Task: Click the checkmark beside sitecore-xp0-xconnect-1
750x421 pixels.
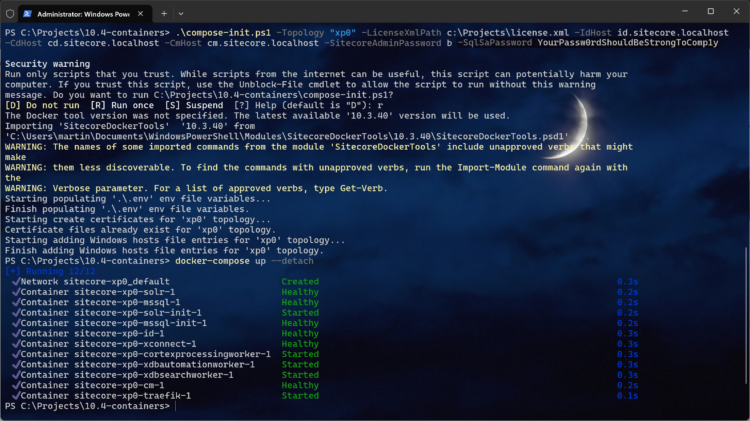Action: [14, 344]
